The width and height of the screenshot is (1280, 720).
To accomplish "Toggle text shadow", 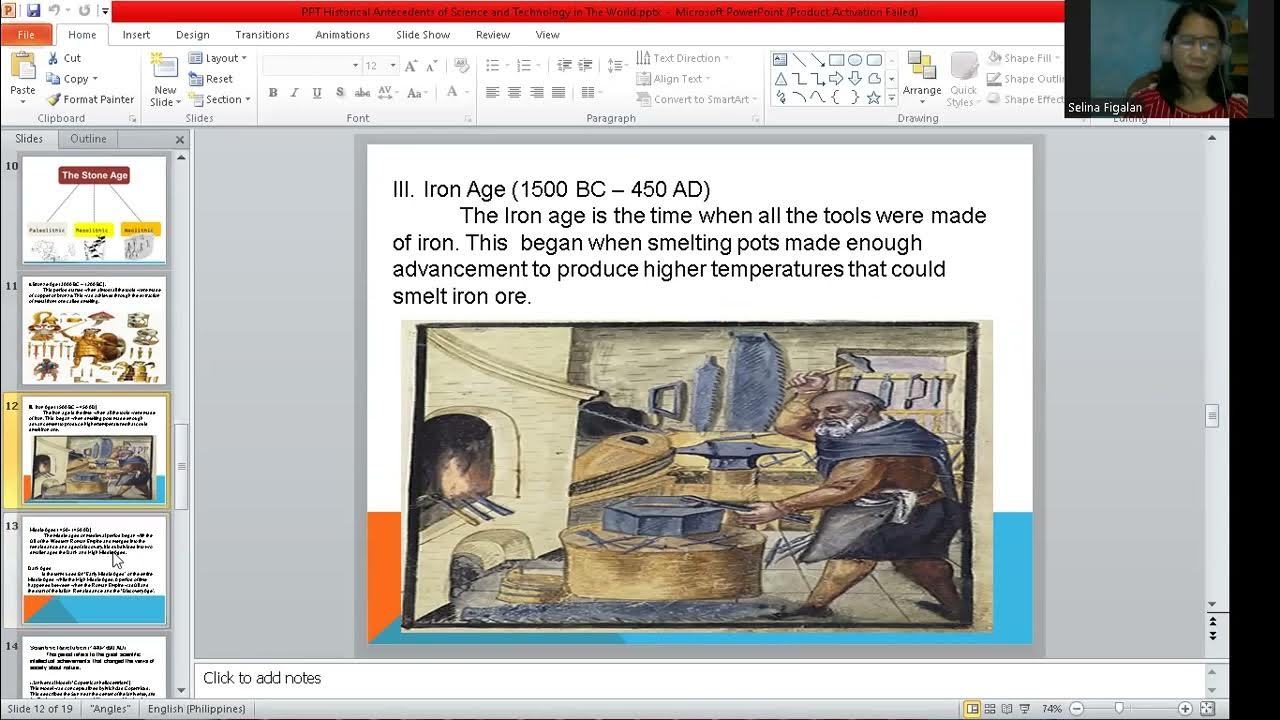I will (340, 92).
